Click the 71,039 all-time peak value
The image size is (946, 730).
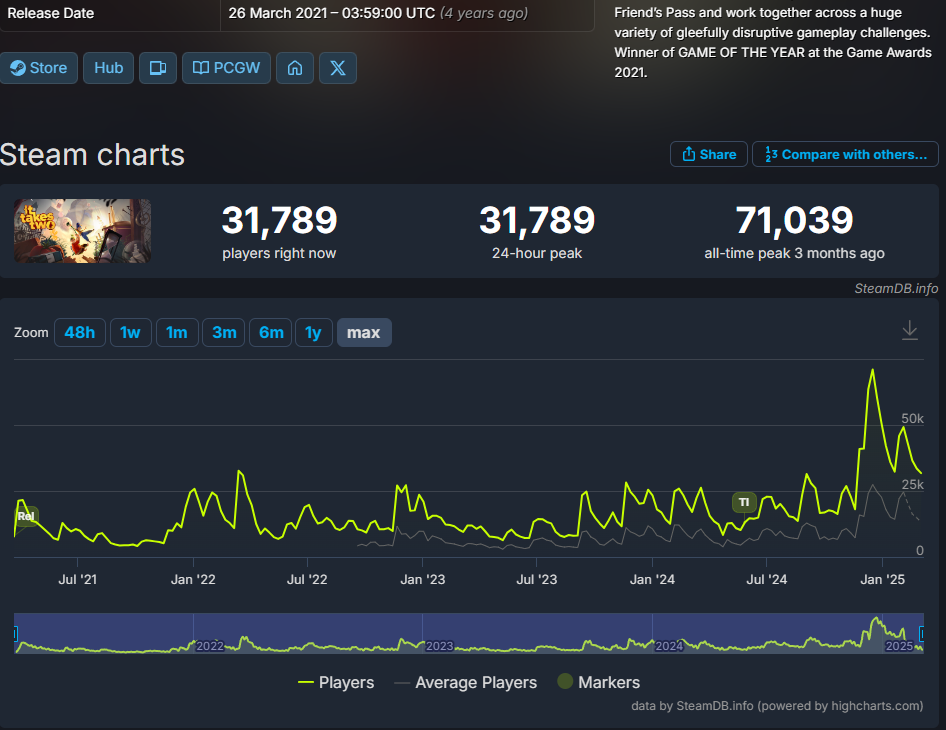tap(794, 220)
